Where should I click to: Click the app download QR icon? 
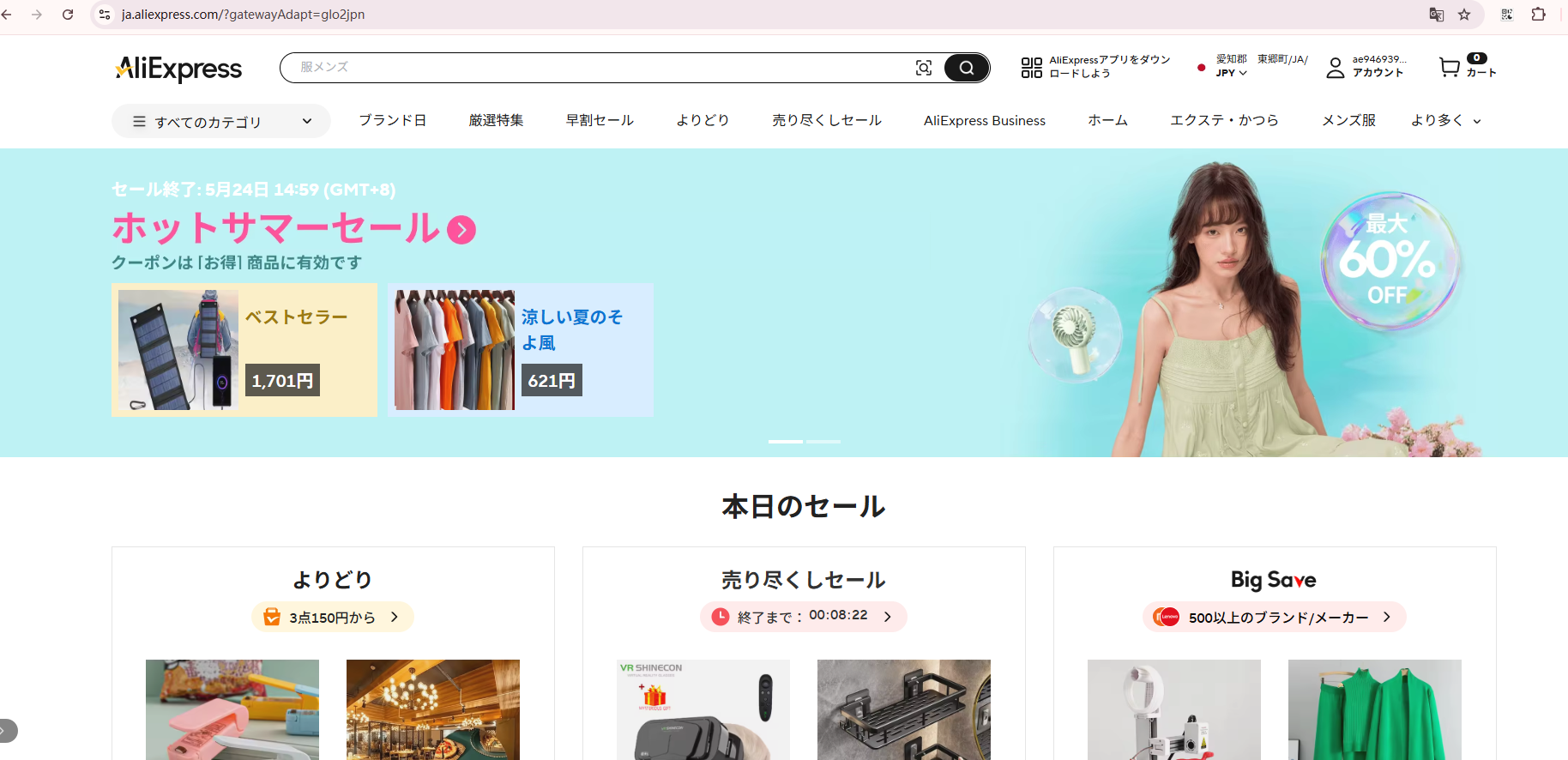pyautogui.click(x=1031, y=67)
